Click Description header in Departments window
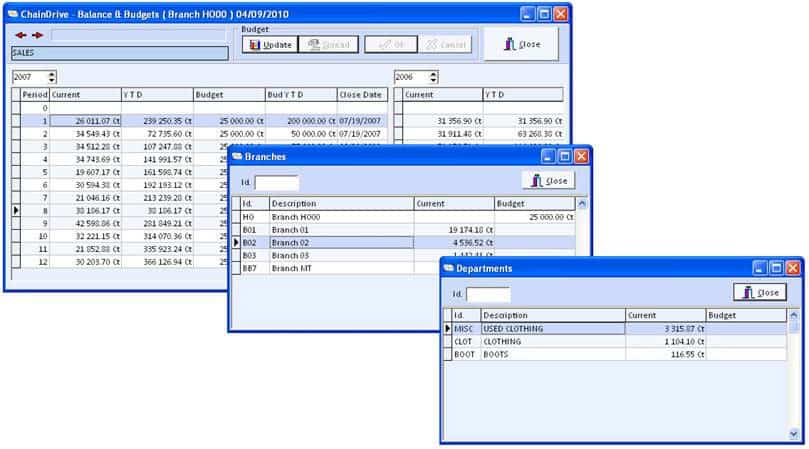 [x=553, y=315]
